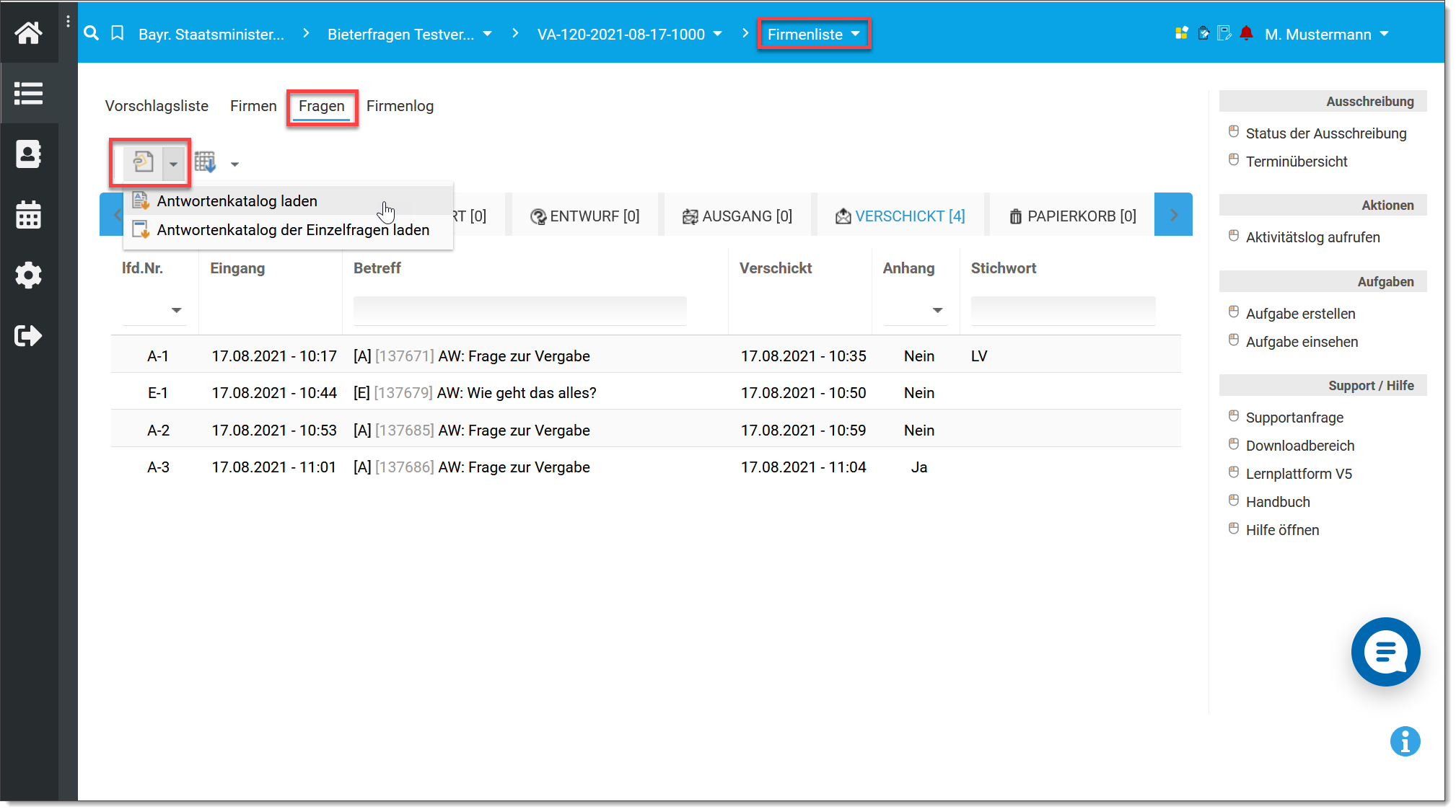The image size is (1456, 812).
Task: Switch to the Vorschlagsliste tab
Action: click(x=157, y=106)
